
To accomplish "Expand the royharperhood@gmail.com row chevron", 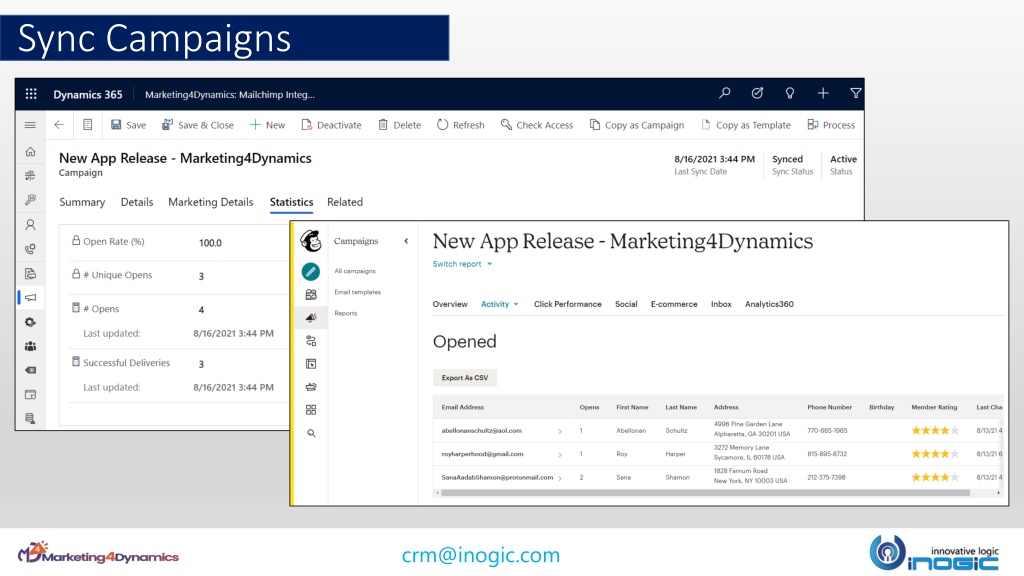I will point(560,455).
